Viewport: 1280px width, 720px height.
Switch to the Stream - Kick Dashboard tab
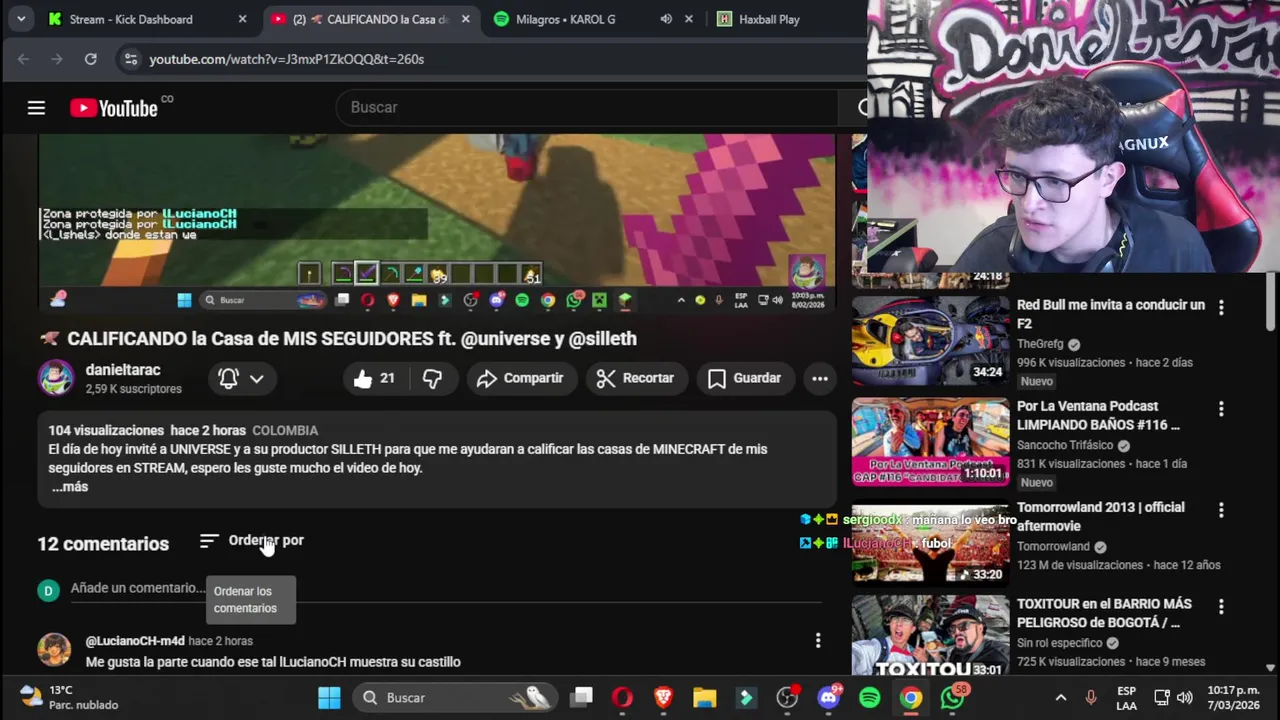130,19
